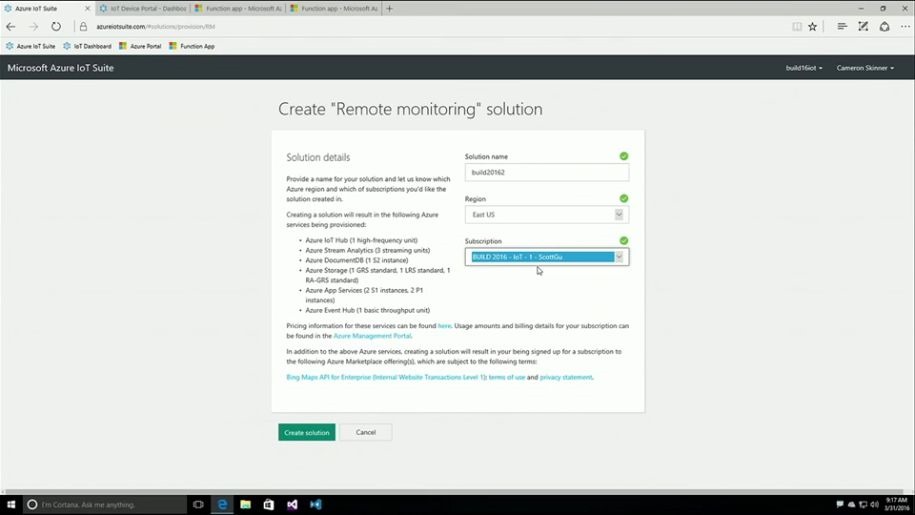Click the network icon in system tray
915x515 pixels.
point(862,505)
